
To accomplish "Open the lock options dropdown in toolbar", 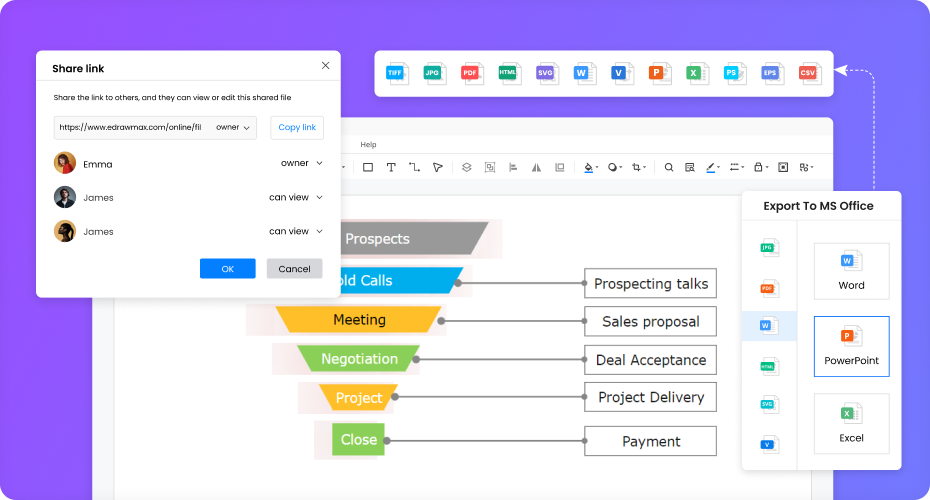I will point(761,168).
